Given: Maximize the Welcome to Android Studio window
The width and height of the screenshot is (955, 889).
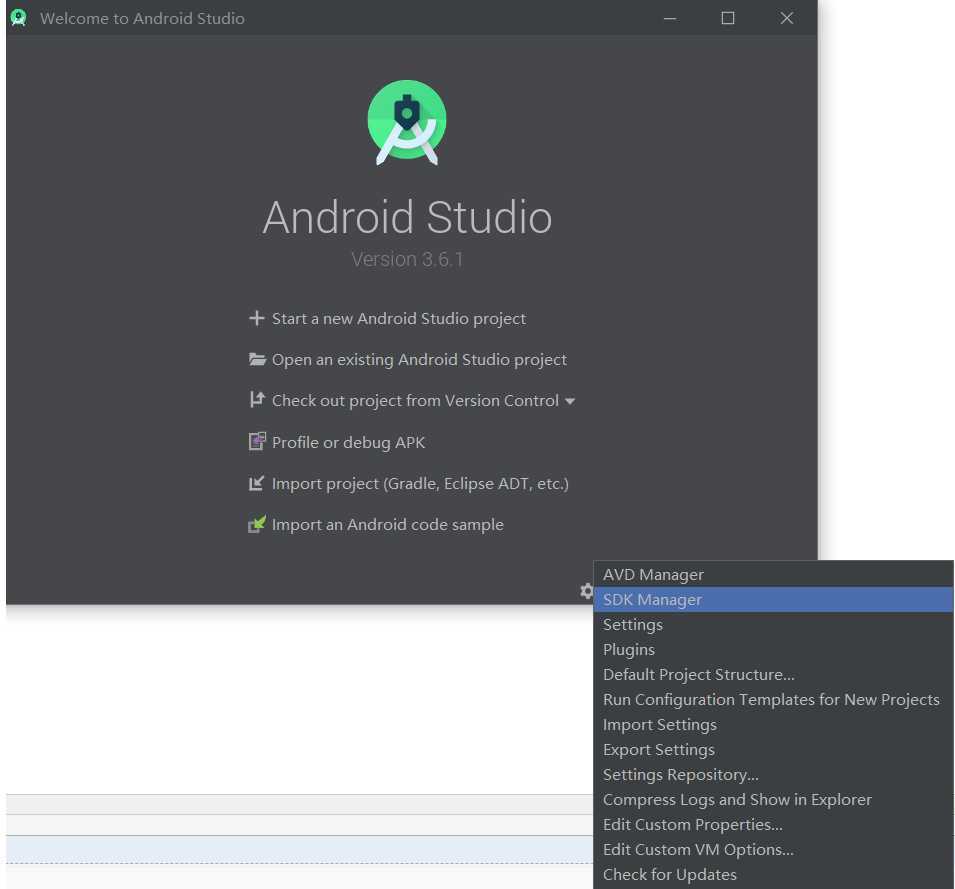Looking at the screenshot, I should 728,18.
